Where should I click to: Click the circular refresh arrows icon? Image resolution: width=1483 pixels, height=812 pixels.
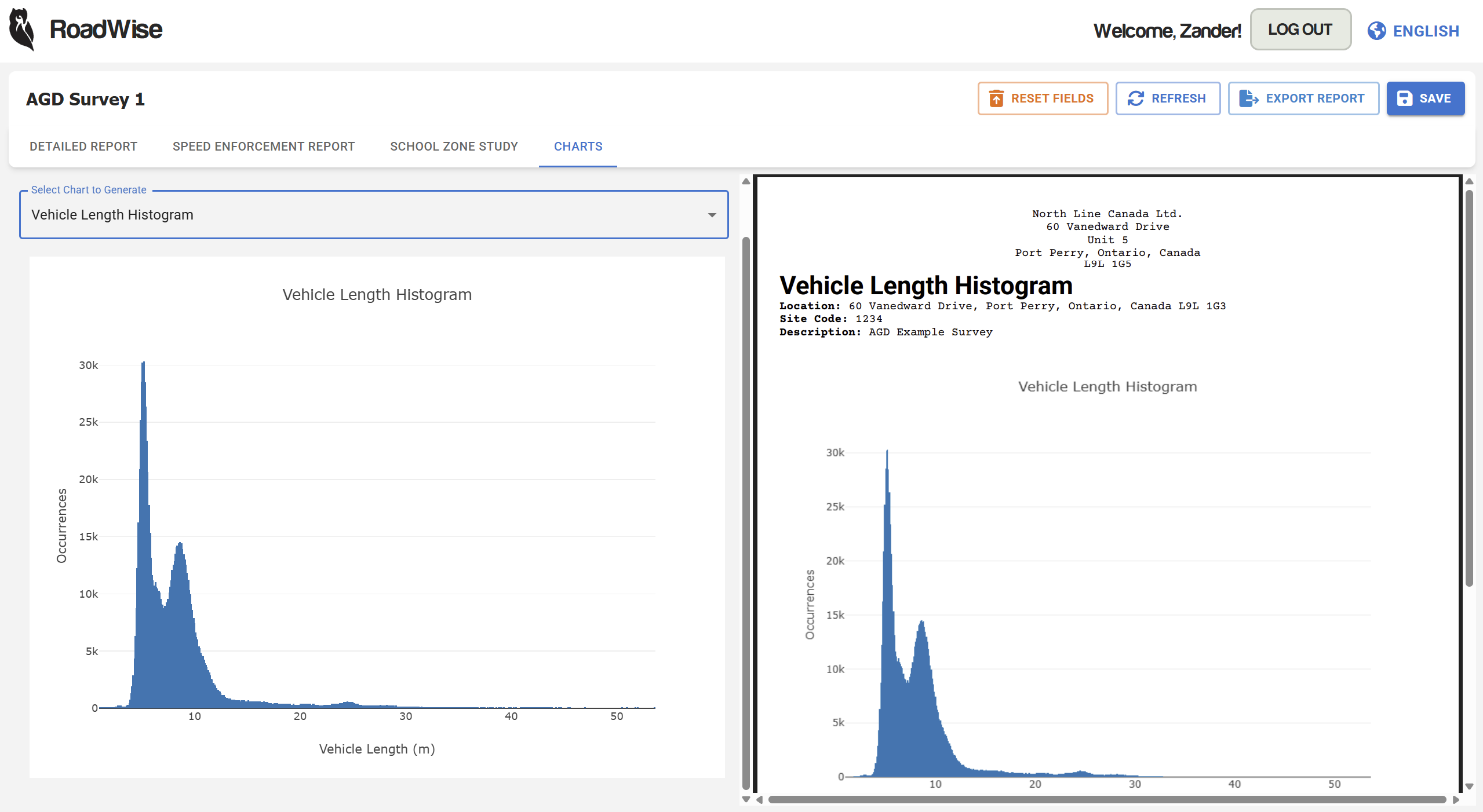click(1136, 98)
